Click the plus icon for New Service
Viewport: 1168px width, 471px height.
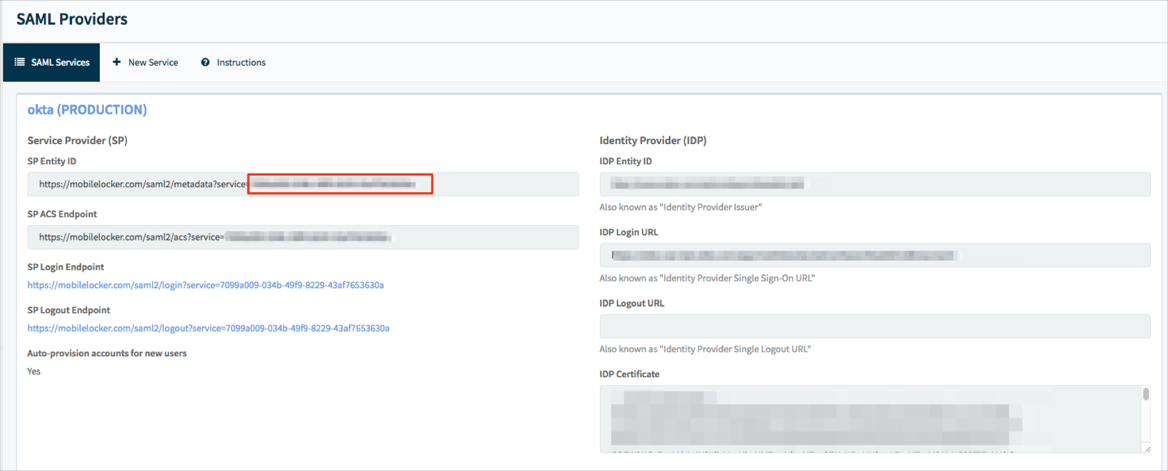[117, 62]
